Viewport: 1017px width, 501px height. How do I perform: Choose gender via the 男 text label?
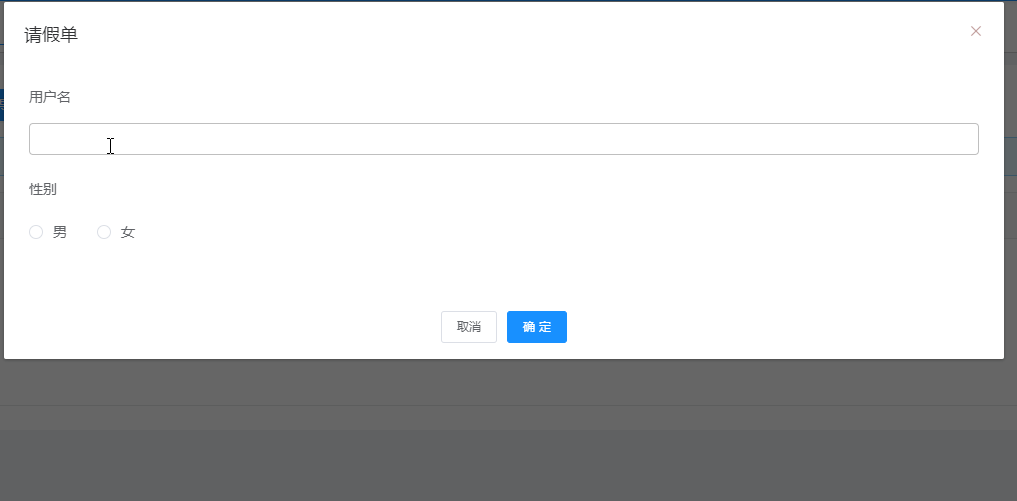click(60, 232)
